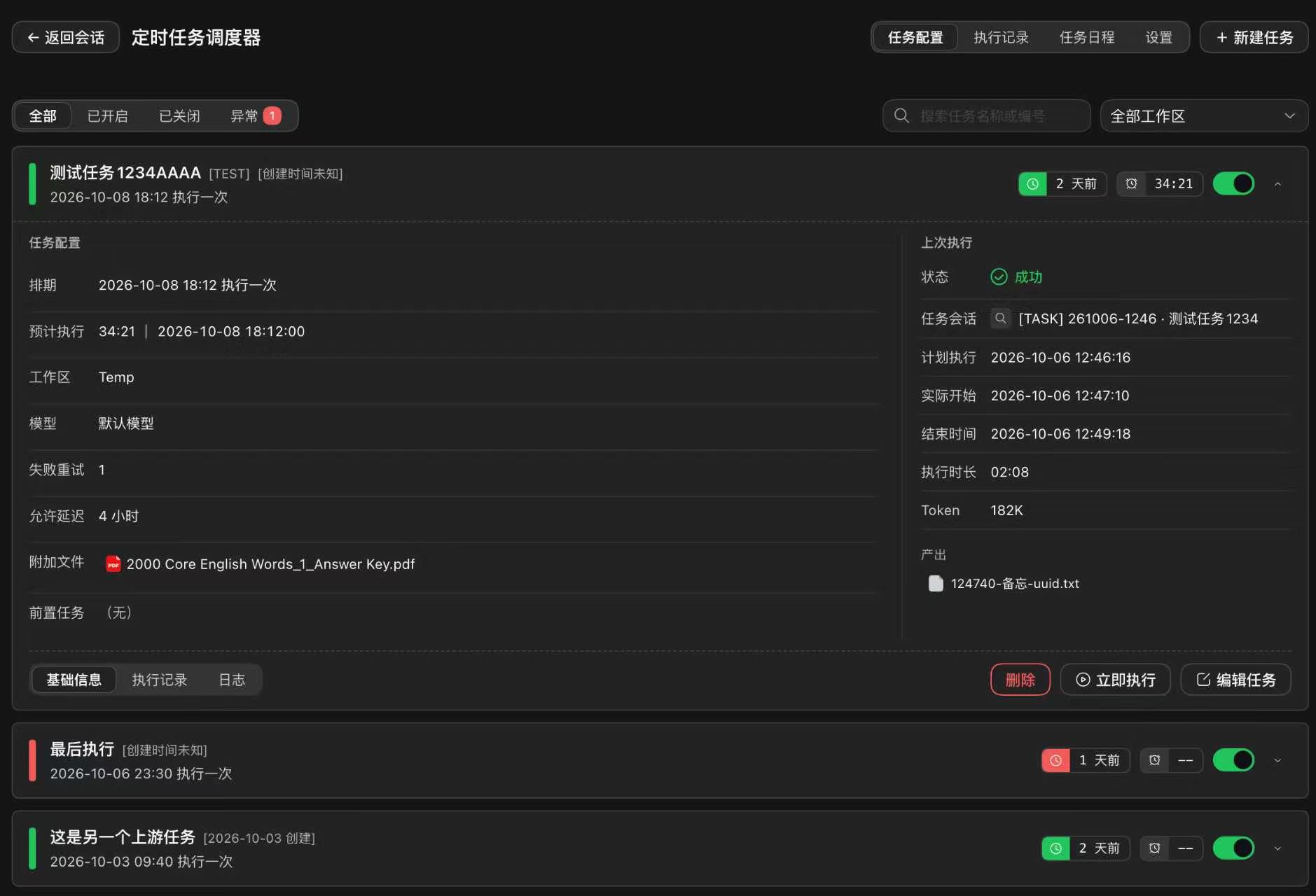Image resolution: width=1316 pixels, height=896 pixels.
Task: Toggle the 最后执行 task switch off
Action: tap(1233, 760)
